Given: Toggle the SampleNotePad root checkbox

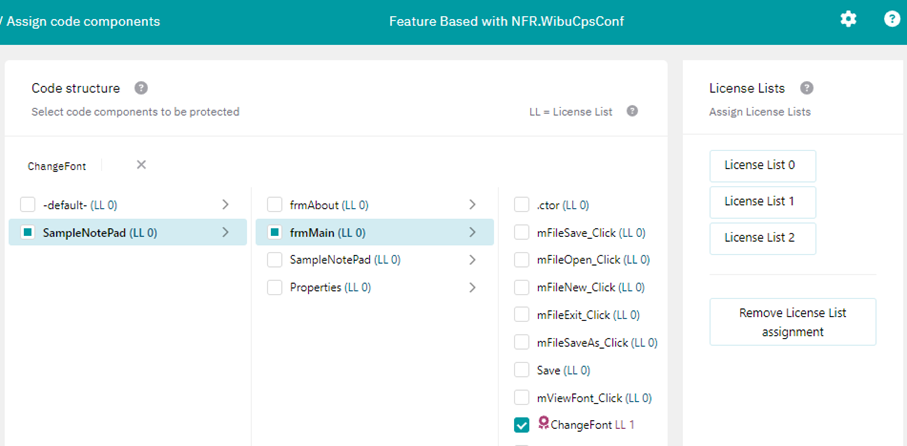Looking at the screenshot, I should pyautogui.click(x=28, y=233).
